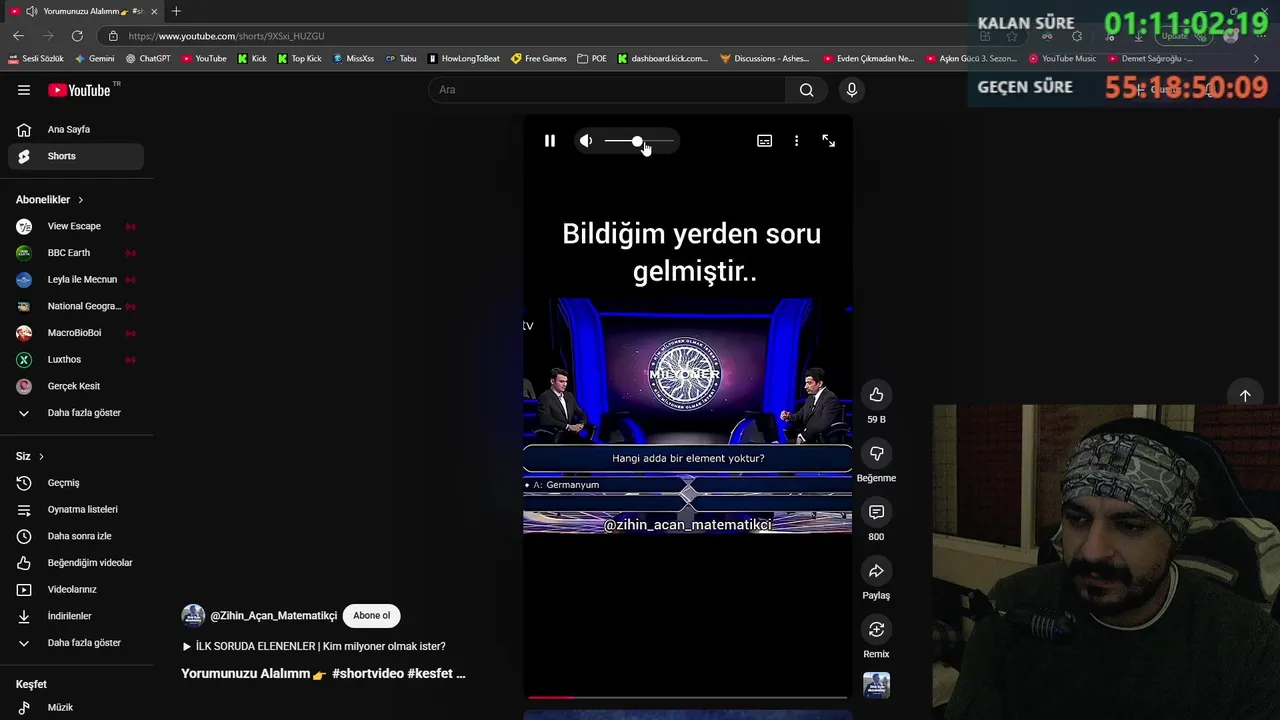Reload the page with refresh icon

coord(77,36)
